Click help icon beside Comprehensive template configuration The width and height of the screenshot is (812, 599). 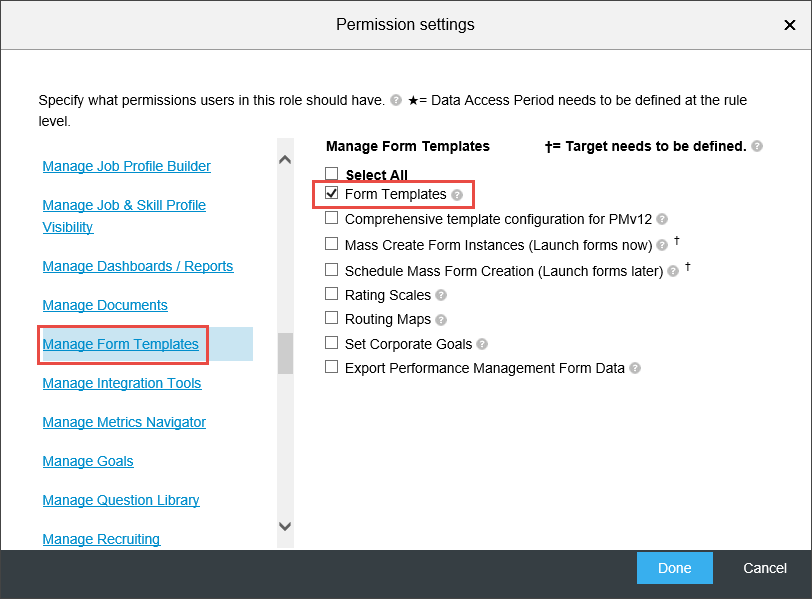click(662, 219)
